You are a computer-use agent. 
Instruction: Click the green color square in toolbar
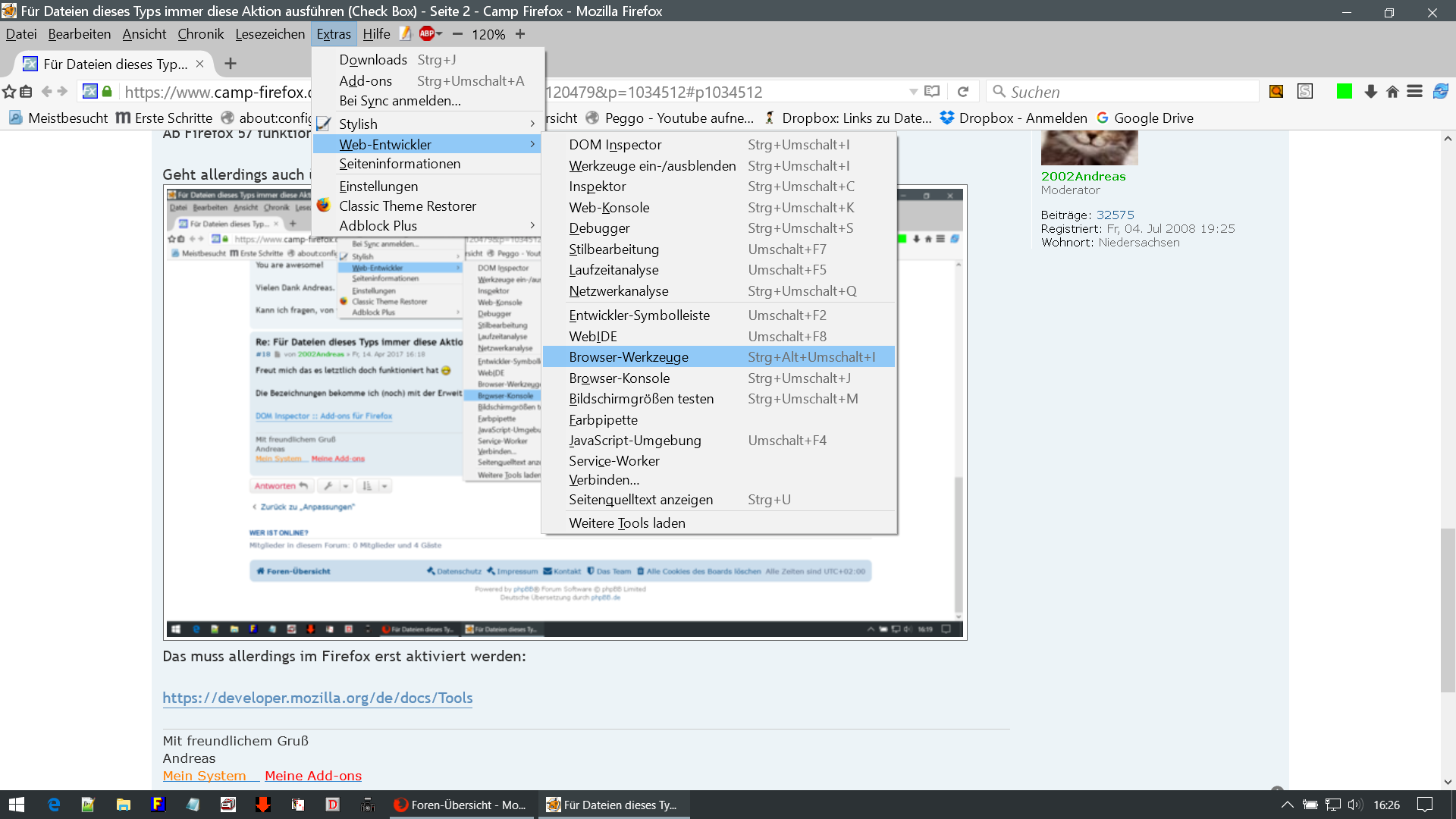coord(1345,92)
